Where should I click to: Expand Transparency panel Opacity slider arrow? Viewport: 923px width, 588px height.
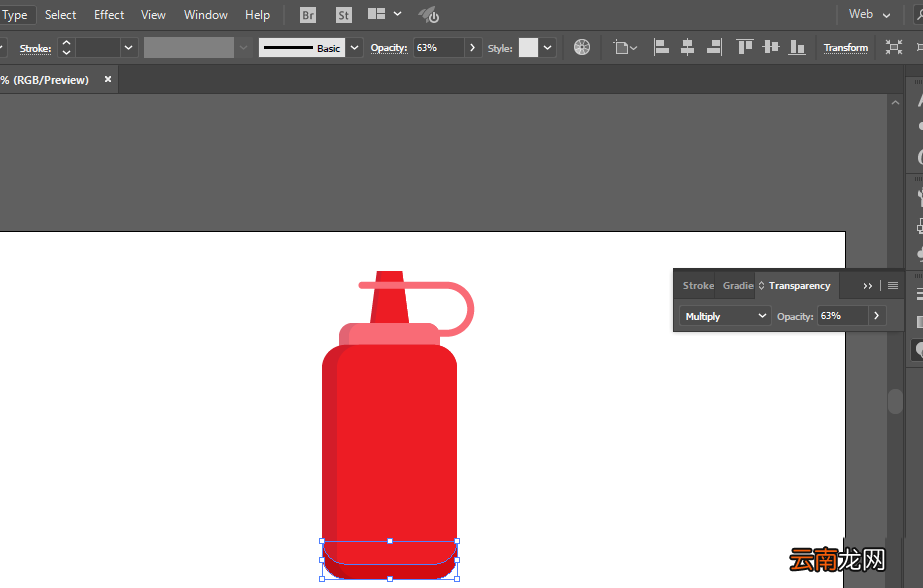pos(876,316)
